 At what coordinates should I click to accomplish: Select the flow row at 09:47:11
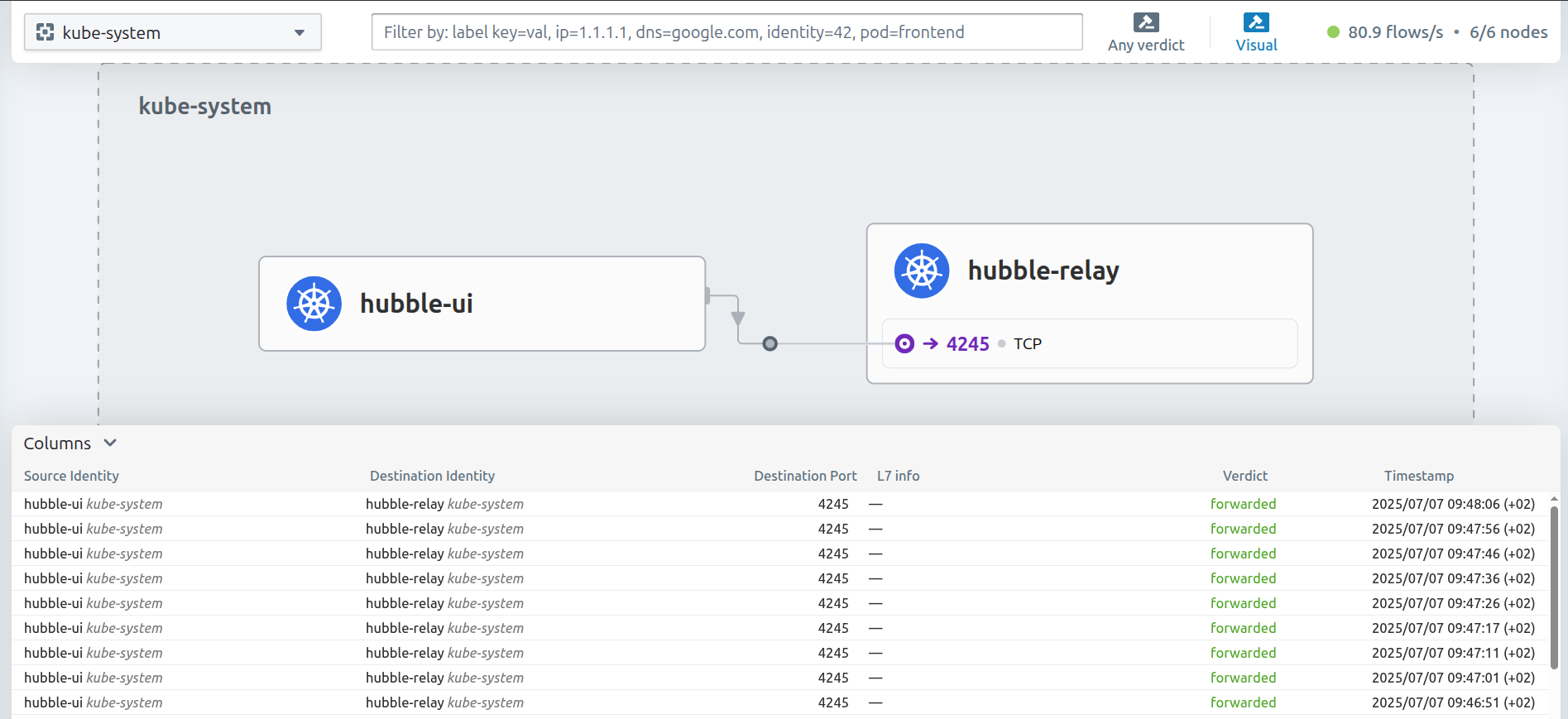coord(779,653)
